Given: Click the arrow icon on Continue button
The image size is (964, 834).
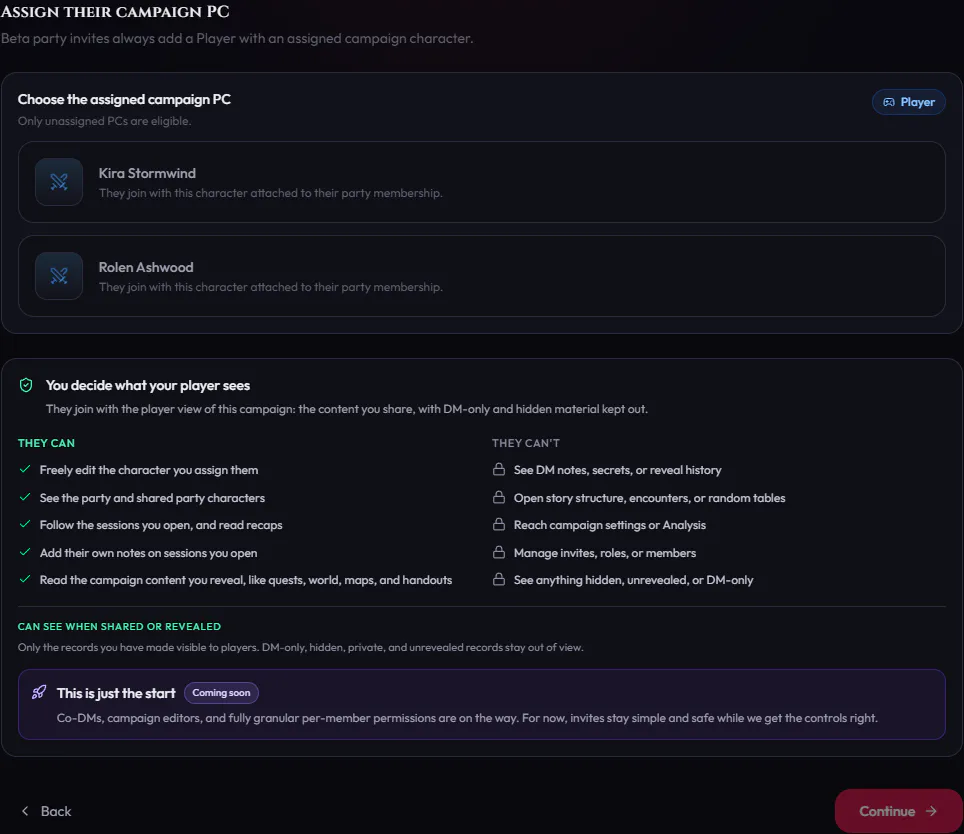Looking at the screenshot, I should 931,811.
